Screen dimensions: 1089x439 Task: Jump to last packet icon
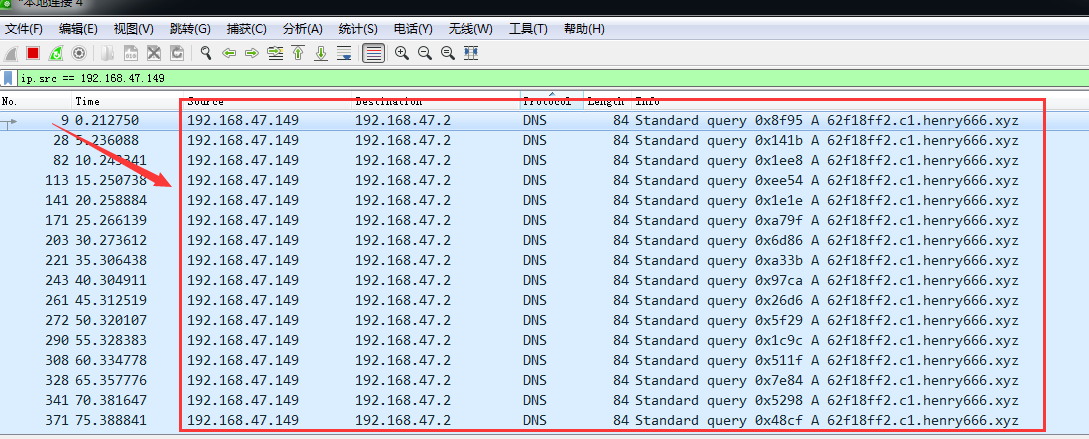pos(321,53)
